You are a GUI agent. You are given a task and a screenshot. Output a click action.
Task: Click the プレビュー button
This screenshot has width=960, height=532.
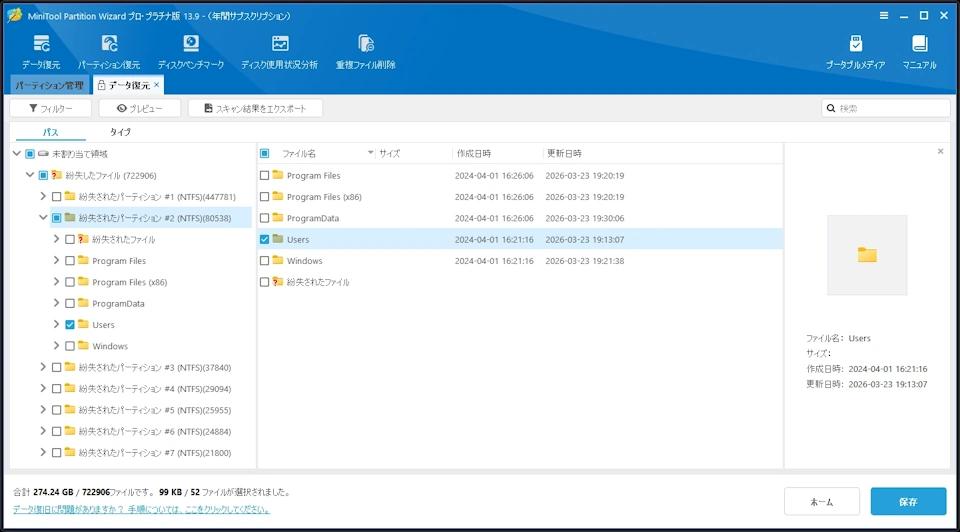tap(140, 108)
